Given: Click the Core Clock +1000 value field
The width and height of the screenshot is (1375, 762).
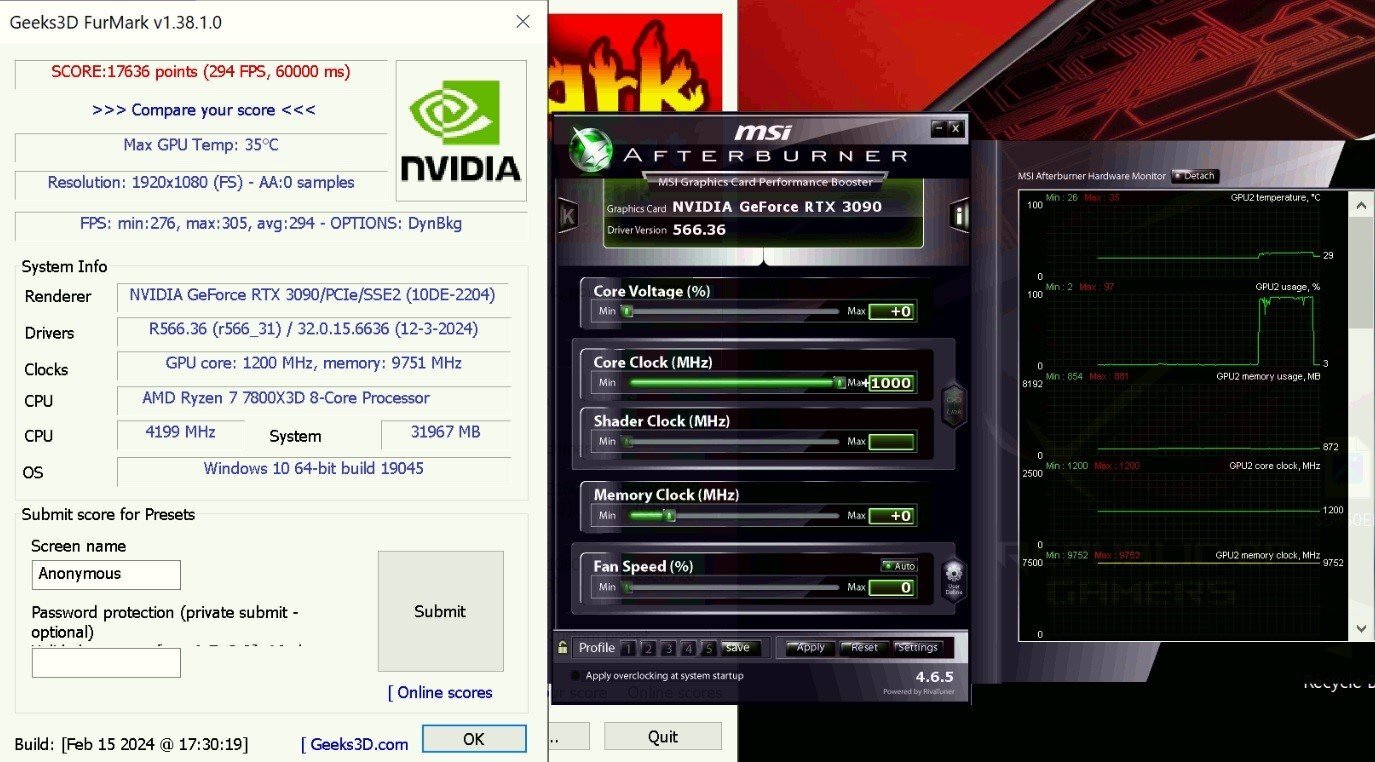Looking at the screenshot, I should (892, 382).
